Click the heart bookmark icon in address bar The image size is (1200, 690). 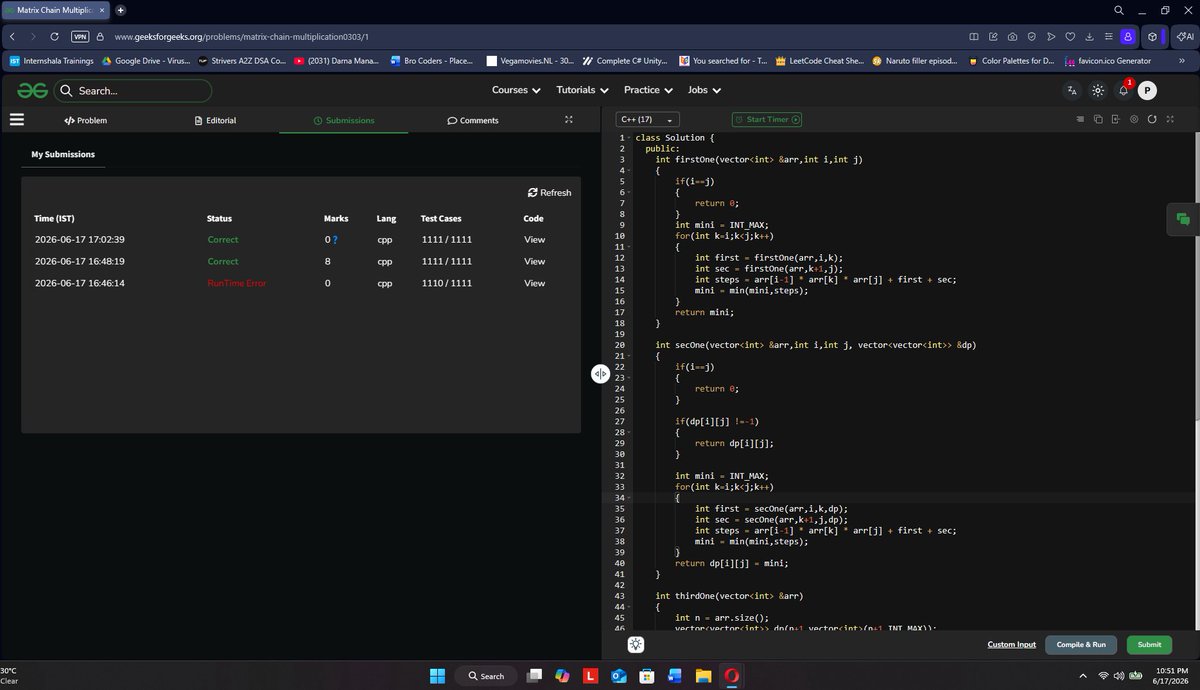[1069, 36]
